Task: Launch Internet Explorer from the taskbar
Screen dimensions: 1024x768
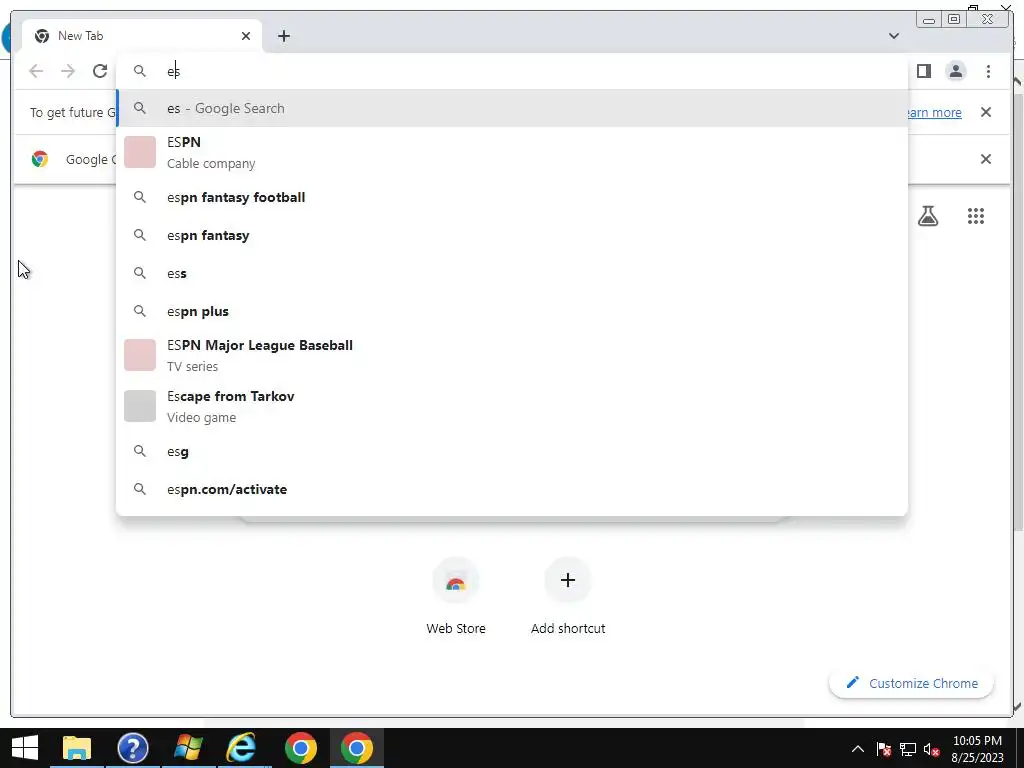Action: pos(241,748)
